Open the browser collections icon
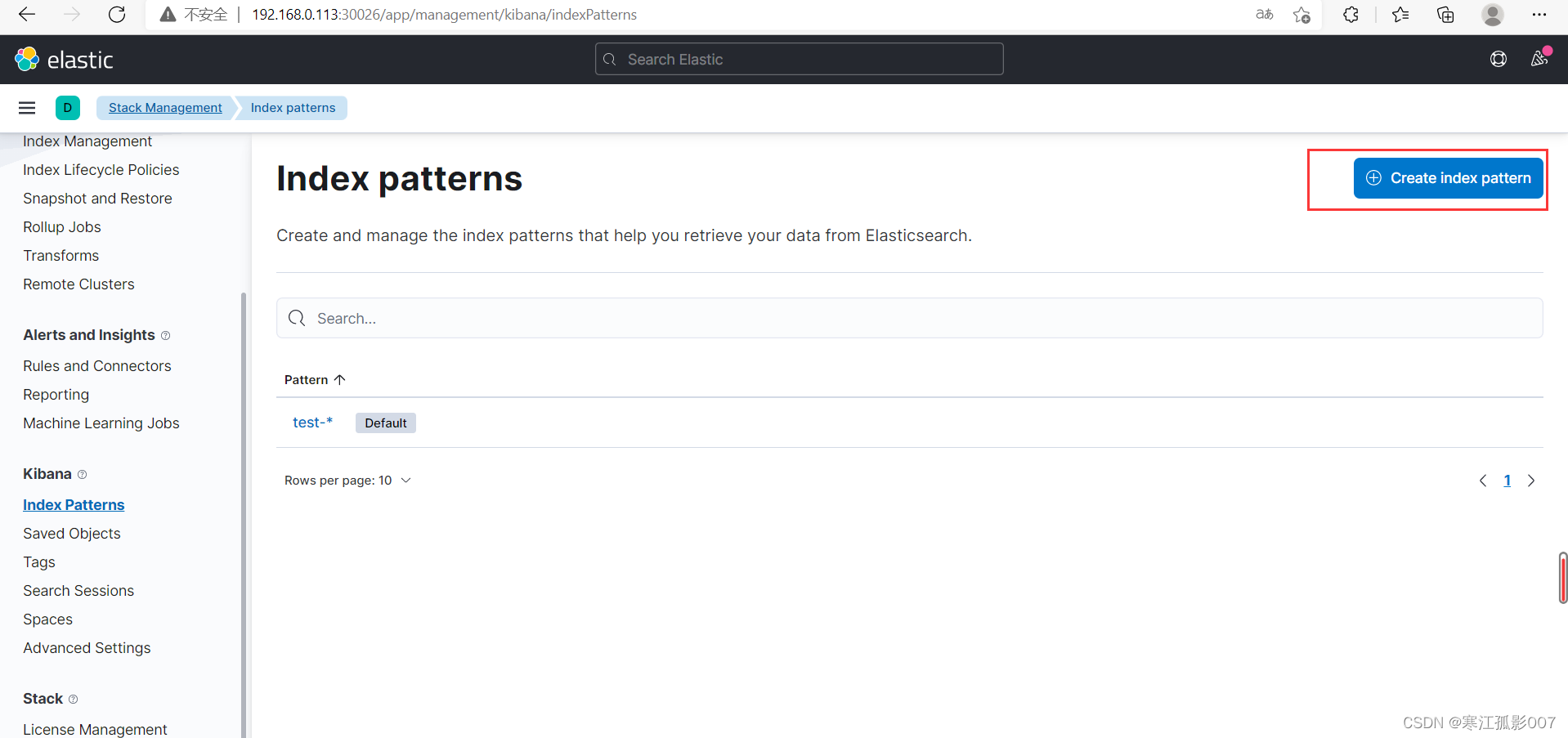This screenshot has width=1568, height=738. [x=1445, y=15]
